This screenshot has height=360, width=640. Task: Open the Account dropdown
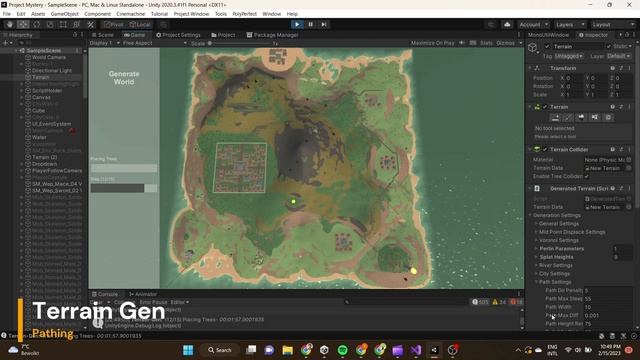[x=533, y=24]
